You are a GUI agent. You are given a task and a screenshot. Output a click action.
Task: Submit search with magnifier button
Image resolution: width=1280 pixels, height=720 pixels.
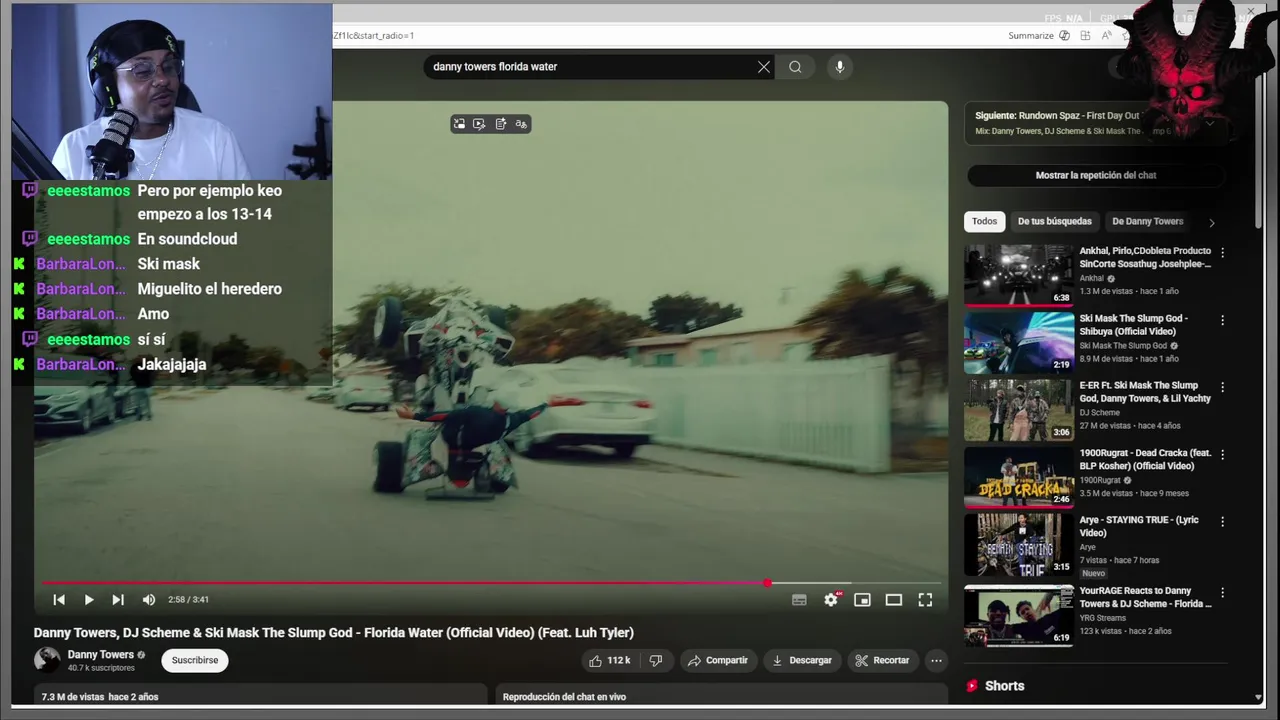795,67
